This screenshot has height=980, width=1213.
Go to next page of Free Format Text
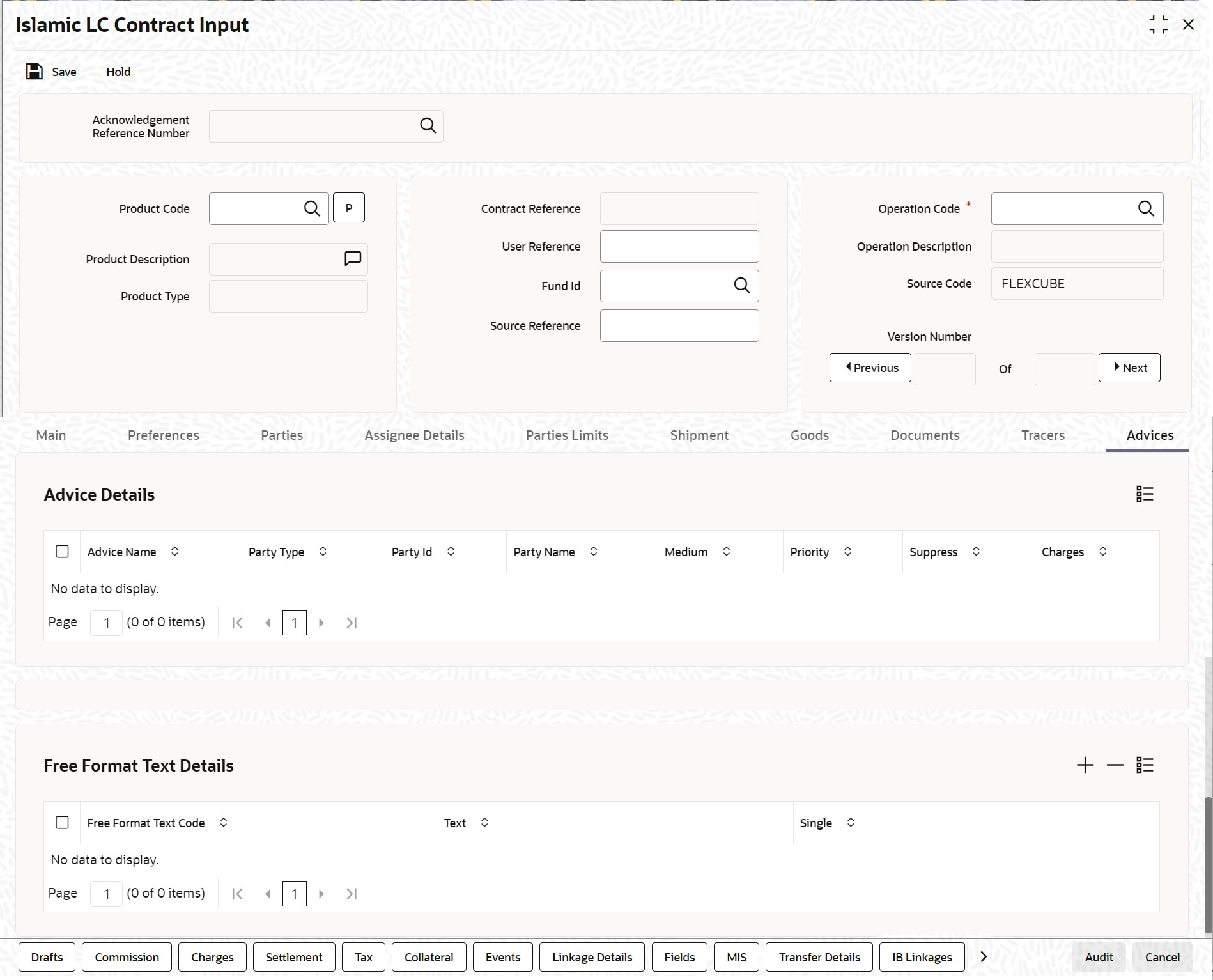tap(321, 894)
